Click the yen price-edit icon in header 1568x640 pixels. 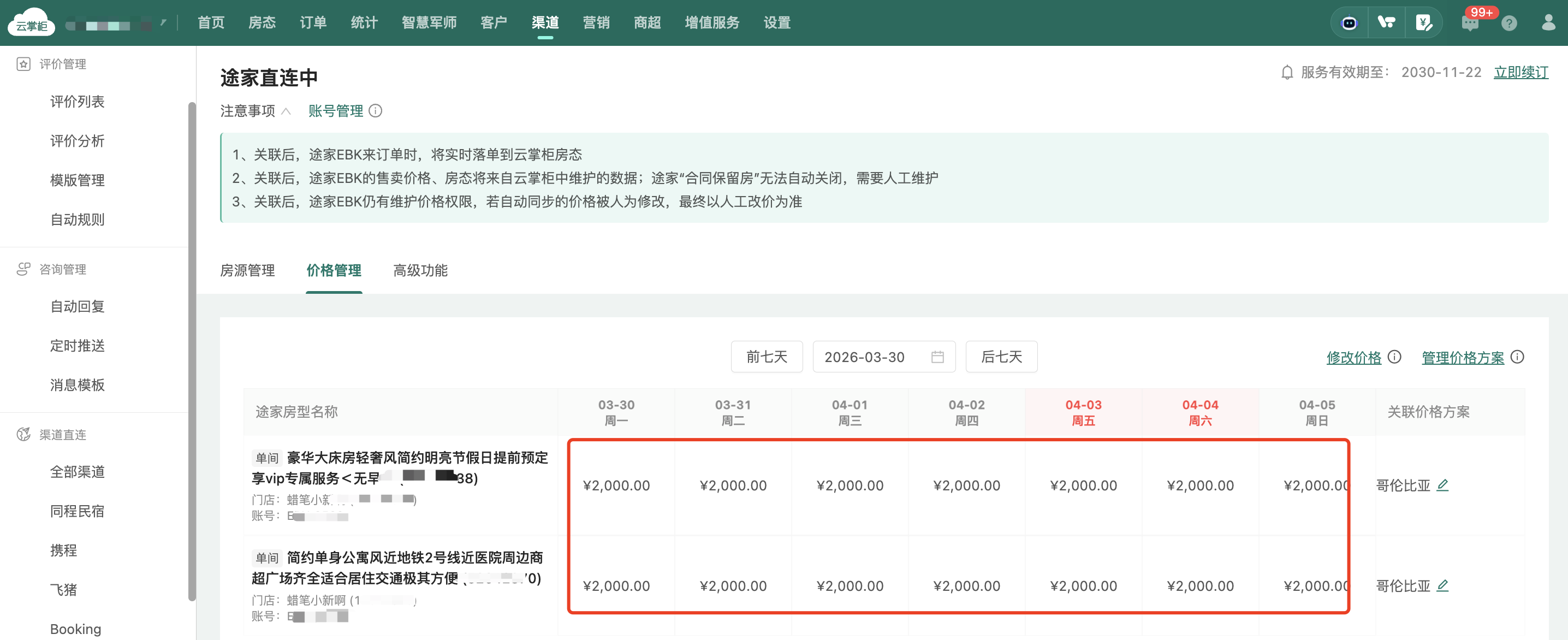[1423, 23]
